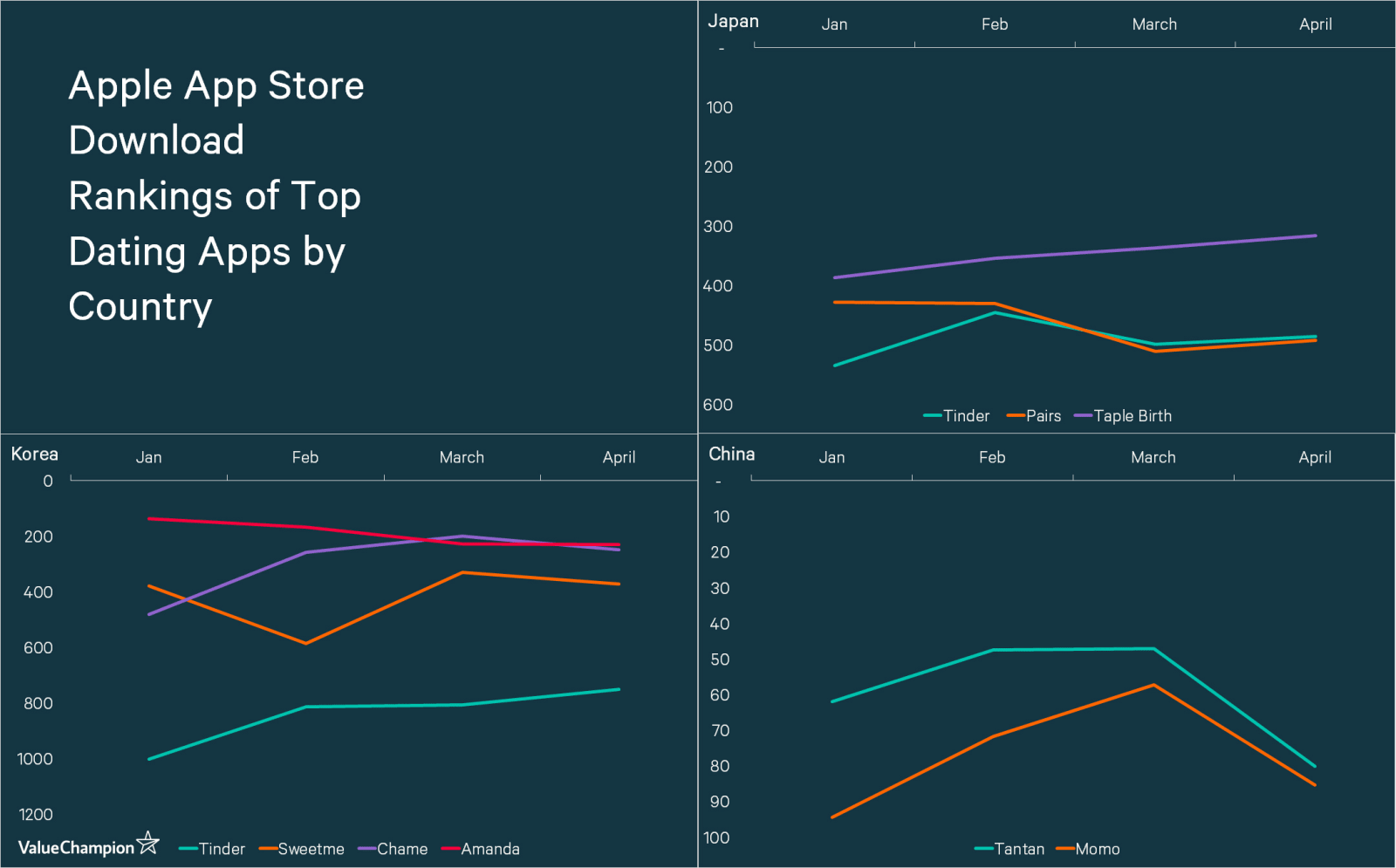The height and width of the screenshot is (868, 1396).
Task: Click the ValueChampion brand text
Action: [x=76, y=848]
